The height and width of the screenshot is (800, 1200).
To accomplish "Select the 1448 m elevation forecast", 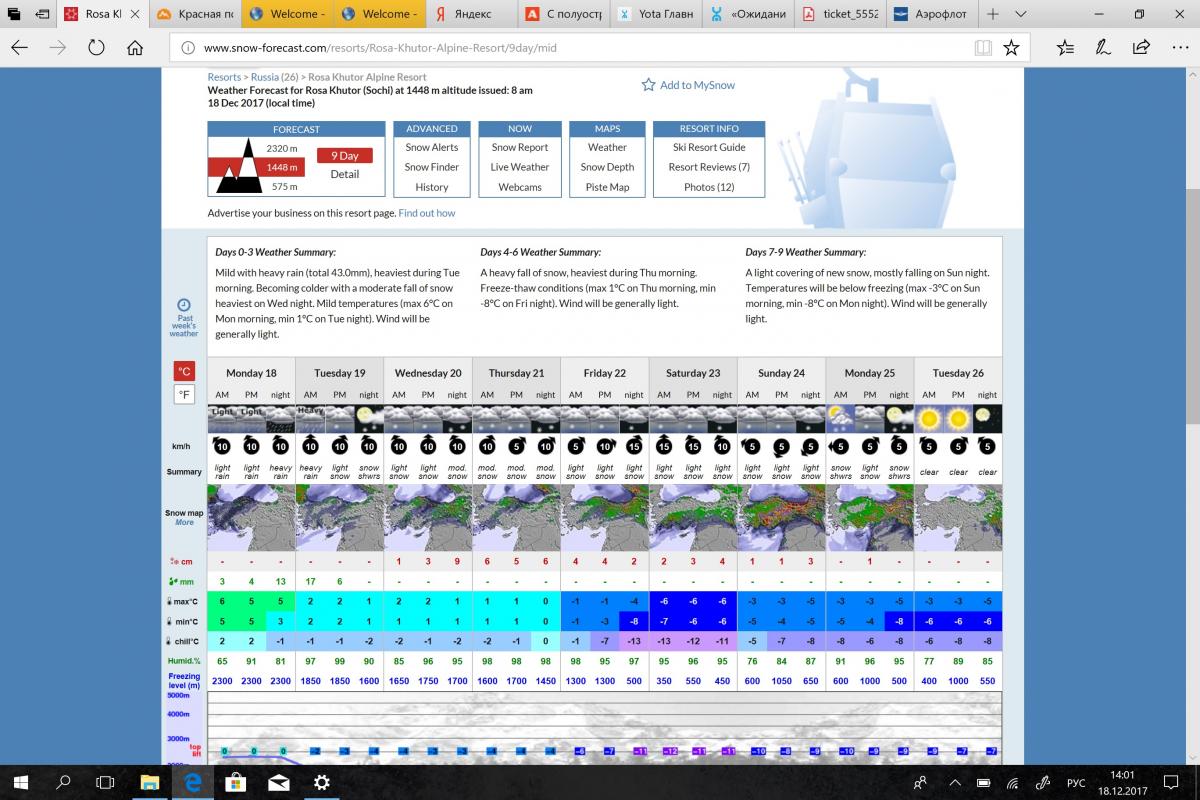I will [282, 167].
